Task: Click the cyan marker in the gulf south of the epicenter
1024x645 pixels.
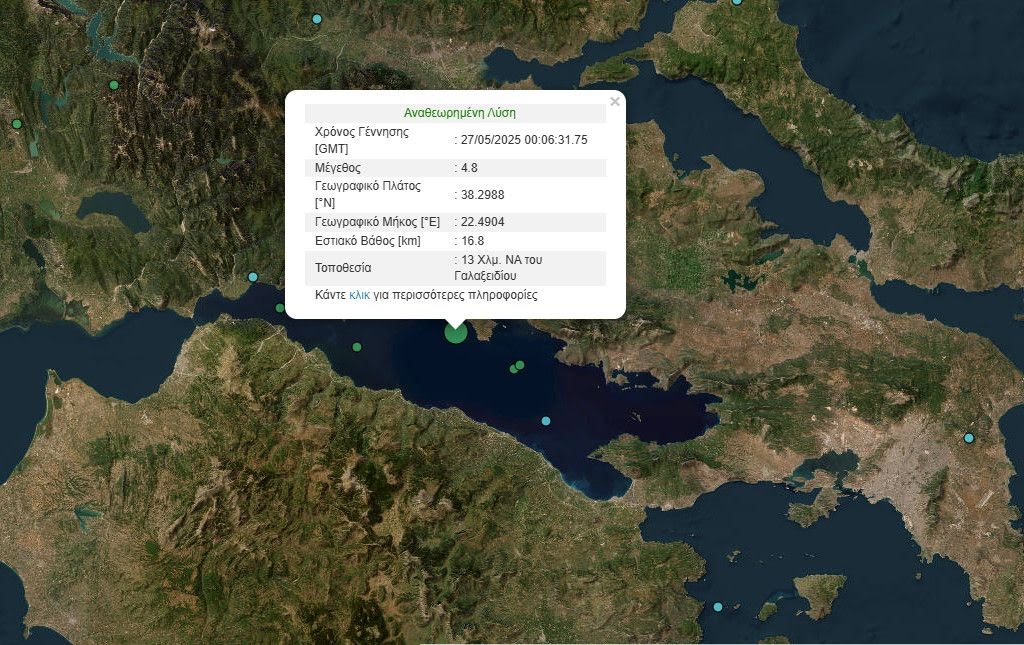Action: click(x=546, y=421)
